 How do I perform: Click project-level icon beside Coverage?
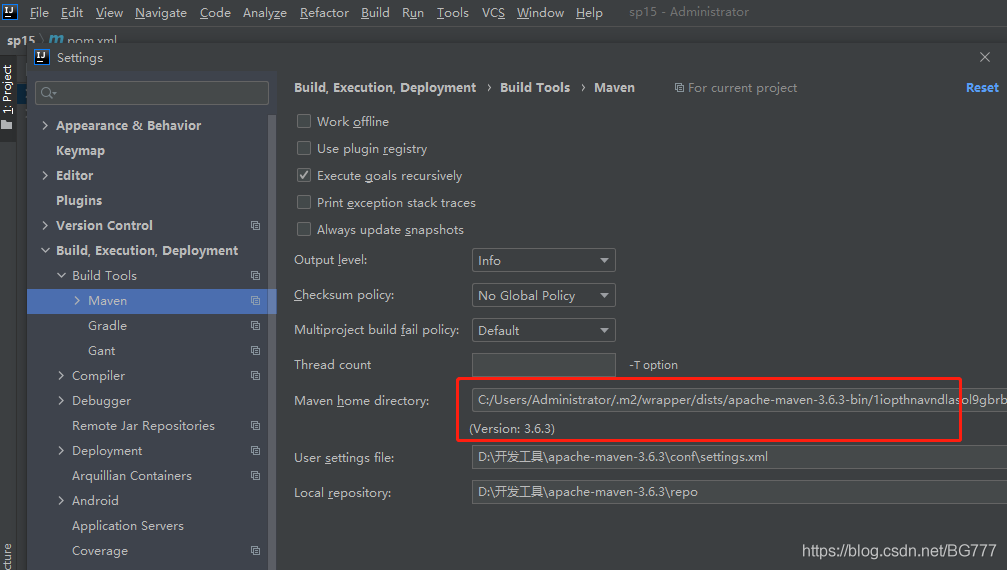pos(256,551)
